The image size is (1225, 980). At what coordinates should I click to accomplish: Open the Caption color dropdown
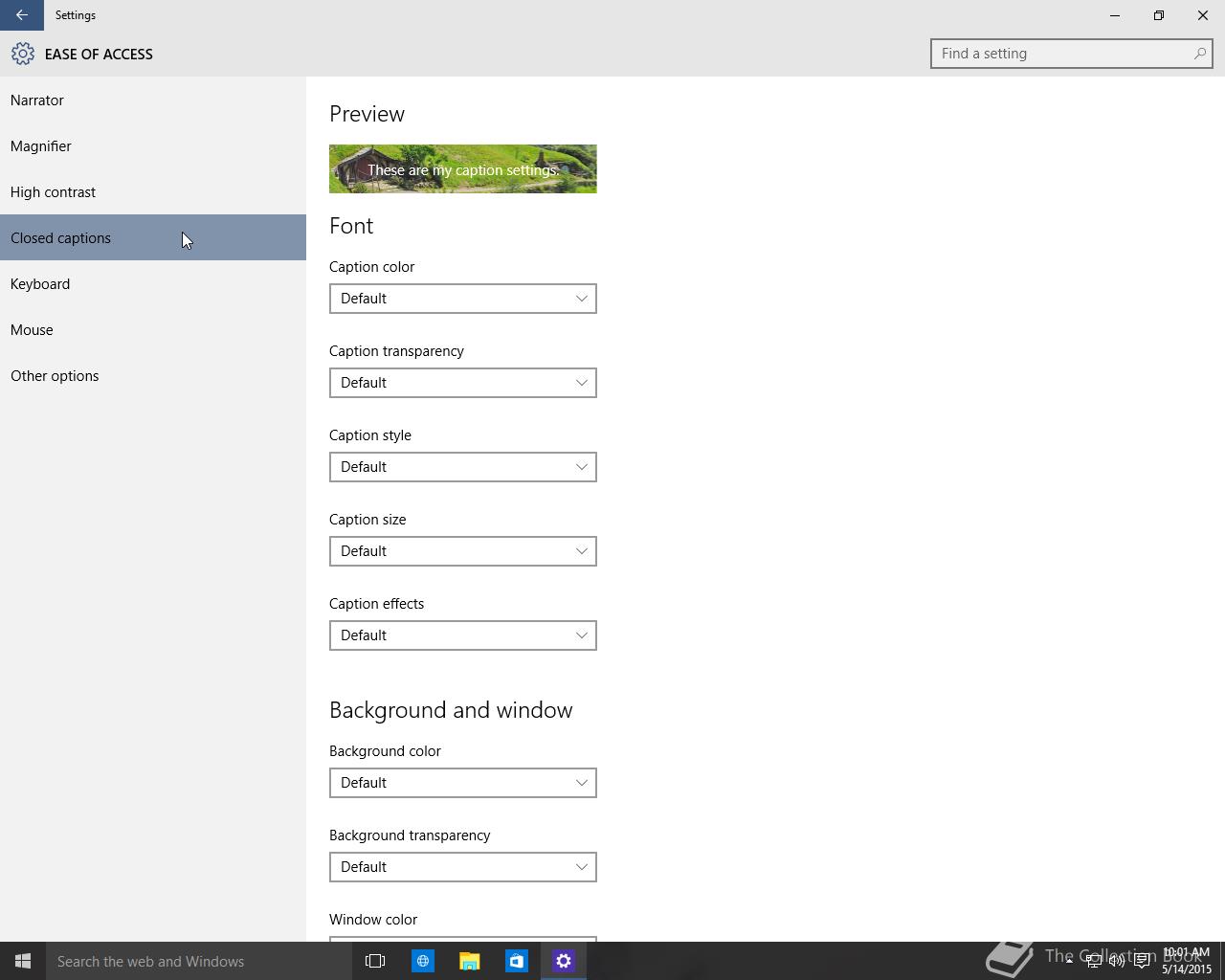[463, 299]
